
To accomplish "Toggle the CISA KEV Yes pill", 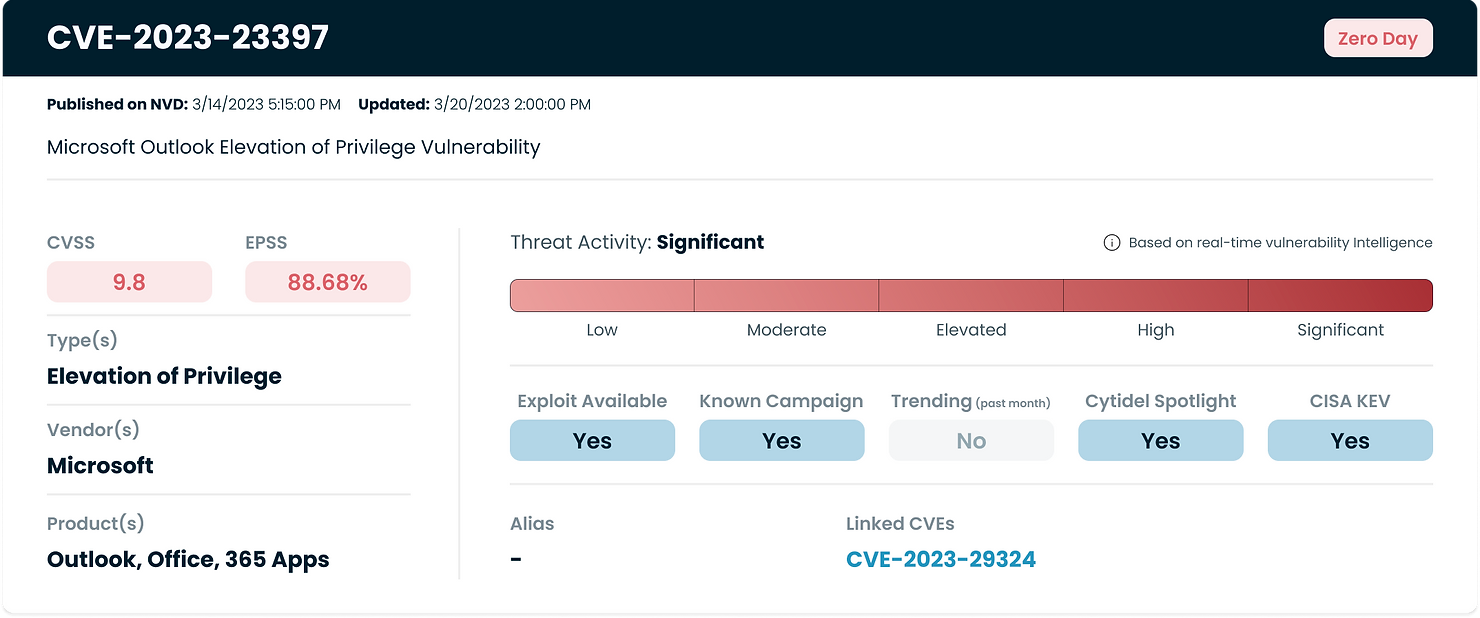I will coord(1350,440).
